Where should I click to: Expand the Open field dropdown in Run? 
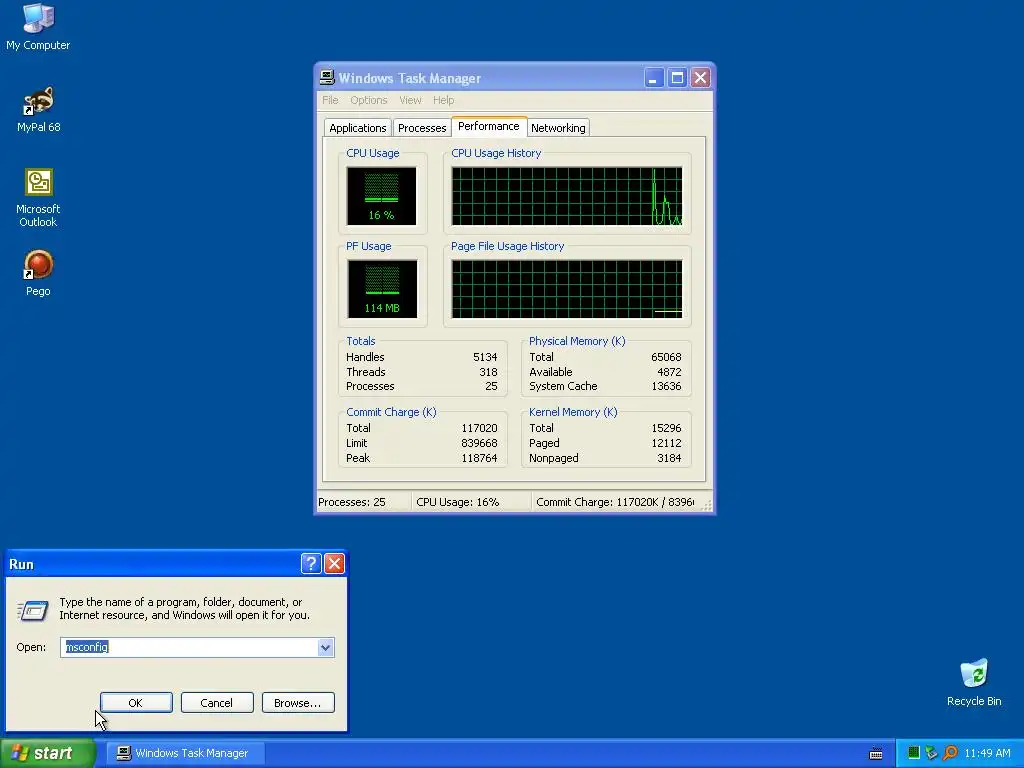click(325, 647)
